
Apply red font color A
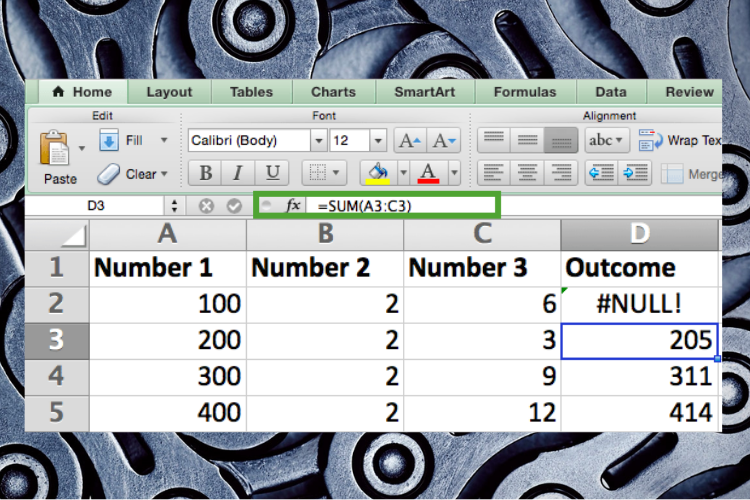428,173
